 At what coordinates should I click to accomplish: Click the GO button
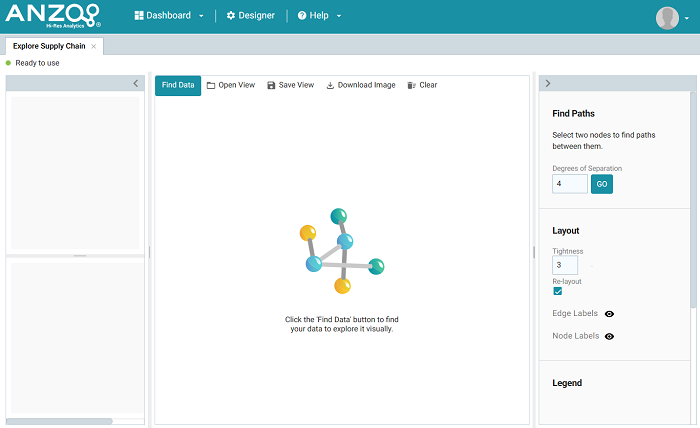tap(601, 184)
